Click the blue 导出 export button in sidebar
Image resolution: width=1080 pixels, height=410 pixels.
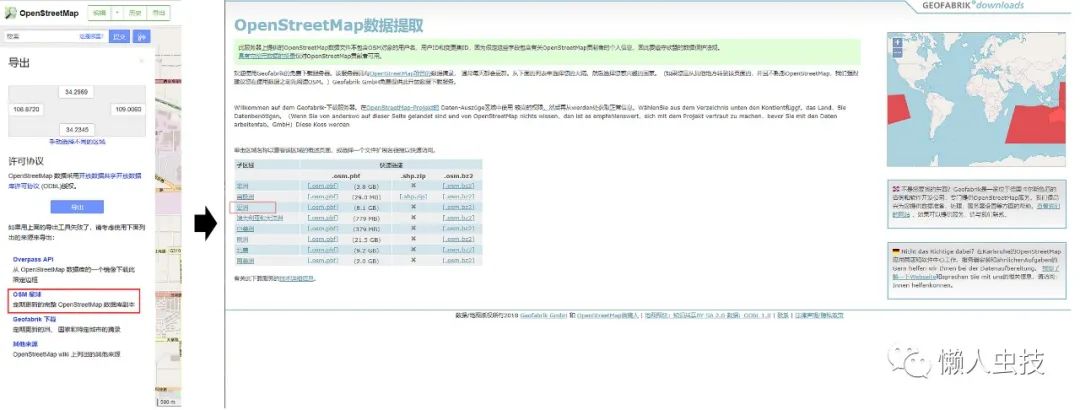tap(76, 207)
